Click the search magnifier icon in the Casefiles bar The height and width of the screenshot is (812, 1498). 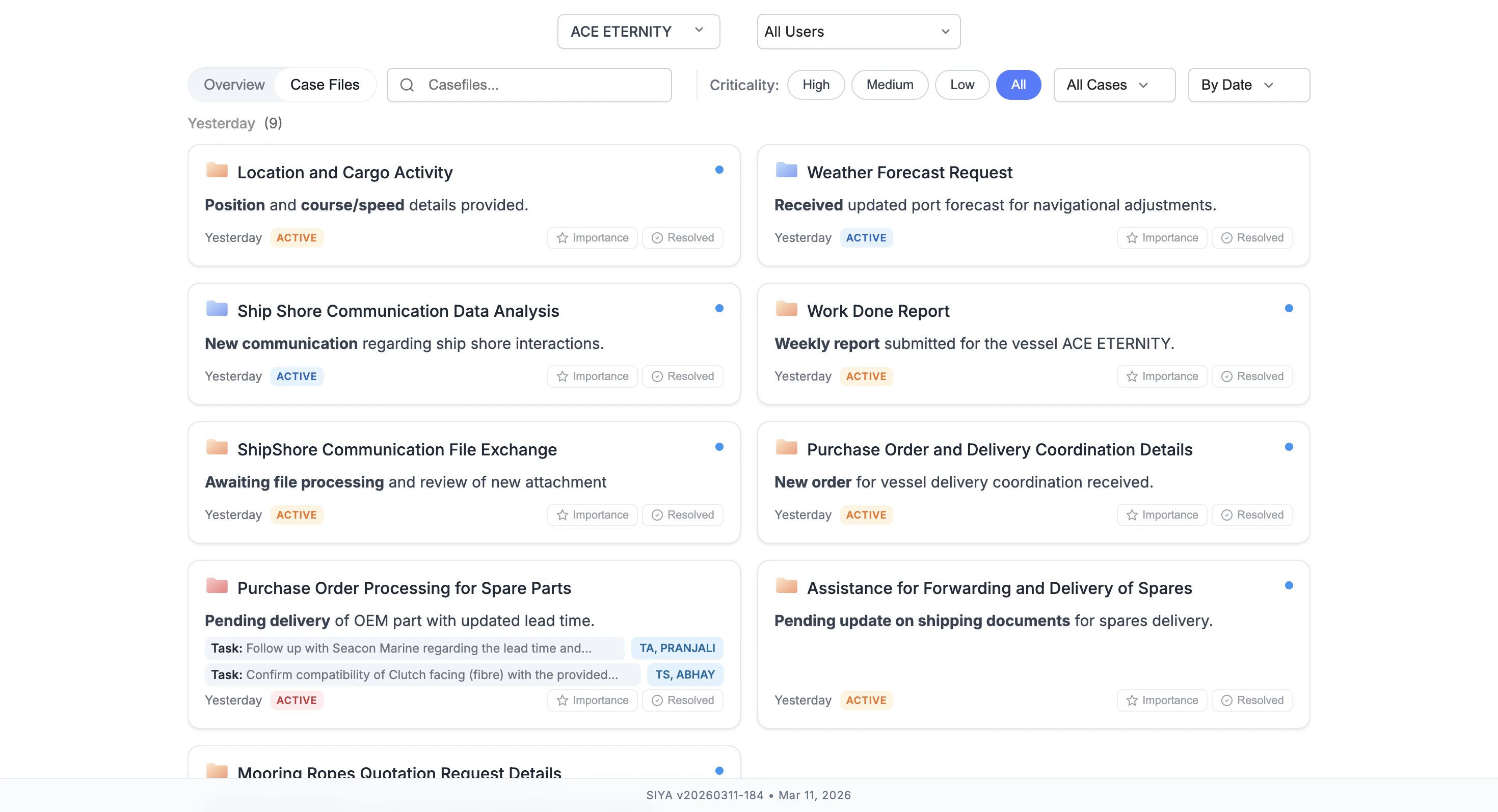click(408, 85)
